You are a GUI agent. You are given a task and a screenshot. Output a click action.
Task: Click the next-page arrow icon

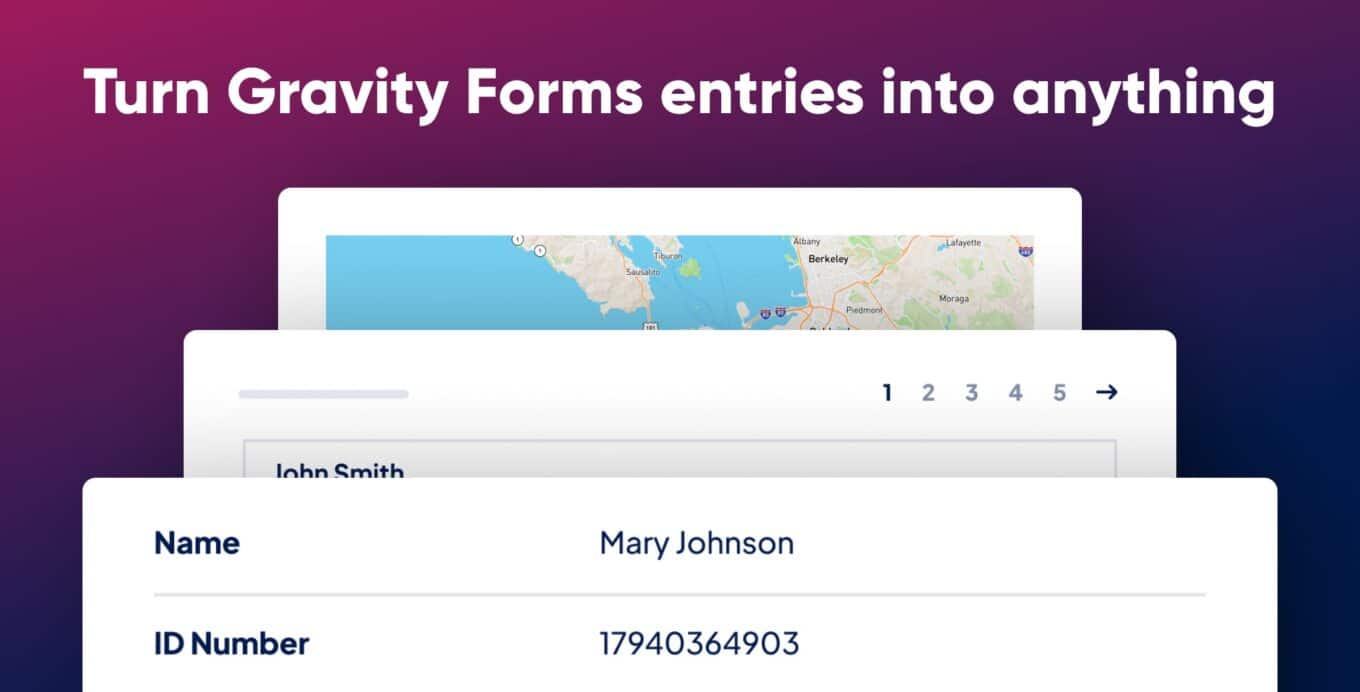click(x=1108, y=393)
